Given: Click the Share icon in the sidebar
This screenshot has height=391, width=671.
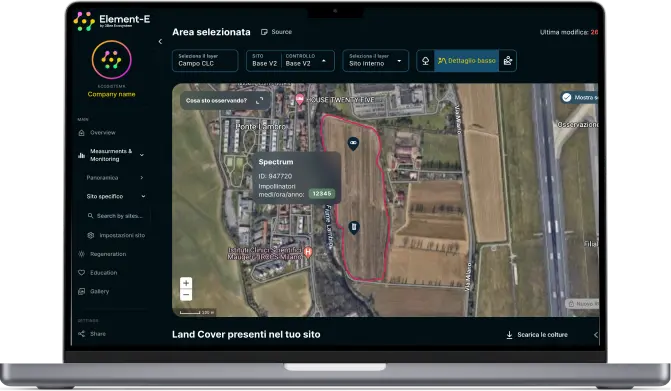Looking at the screenshot, I should (81, 334).
